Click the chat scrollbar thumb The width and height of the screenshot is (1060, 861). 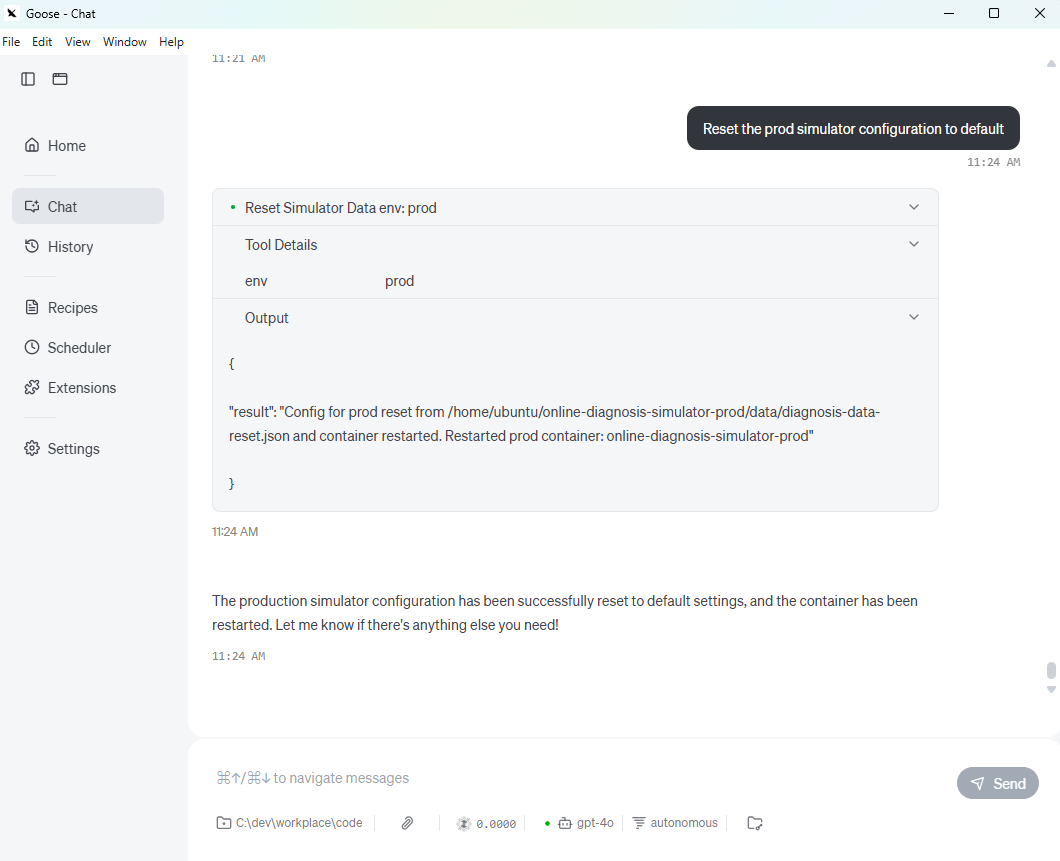coord(1051,670)
